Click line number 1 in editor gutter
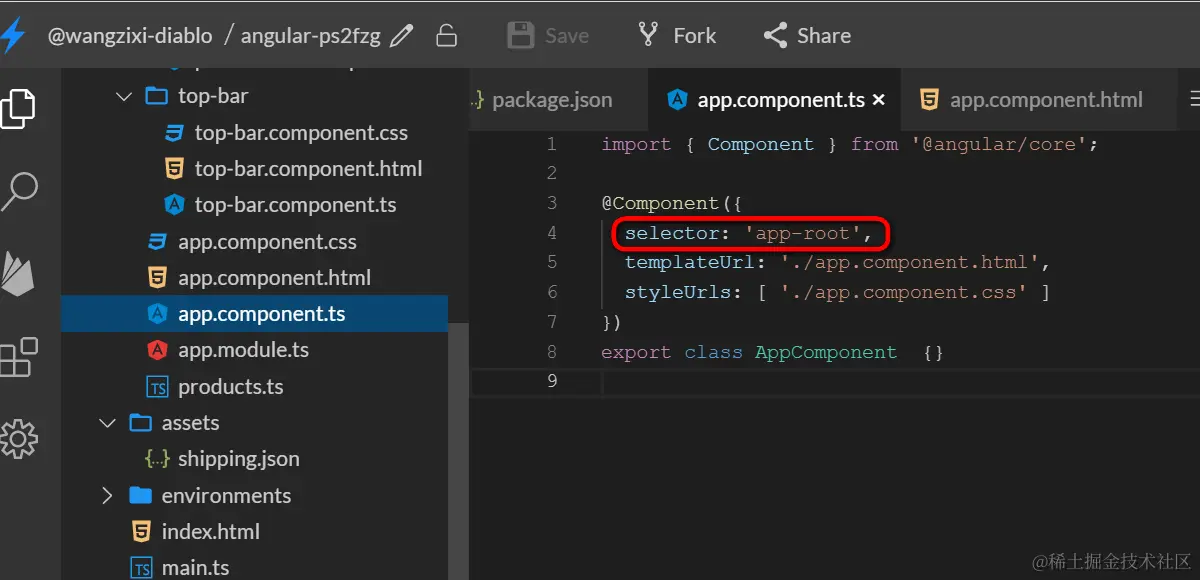 pos(551,144)
